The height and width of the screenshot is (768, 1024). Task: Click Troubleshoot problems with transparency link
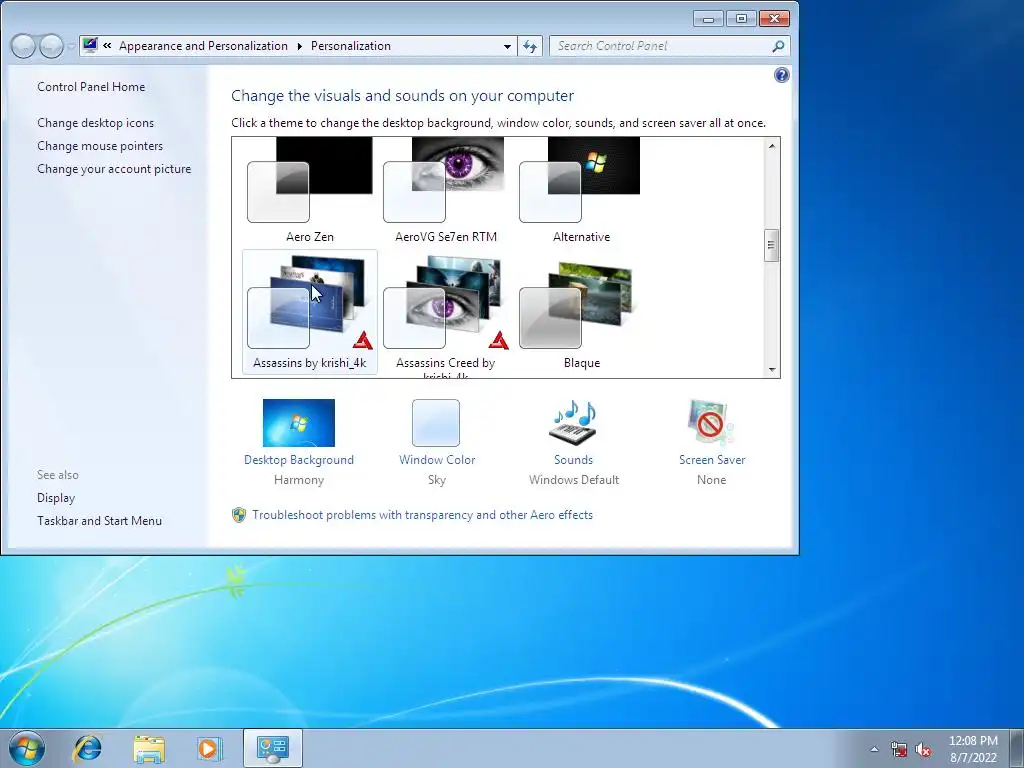point(423,515)
